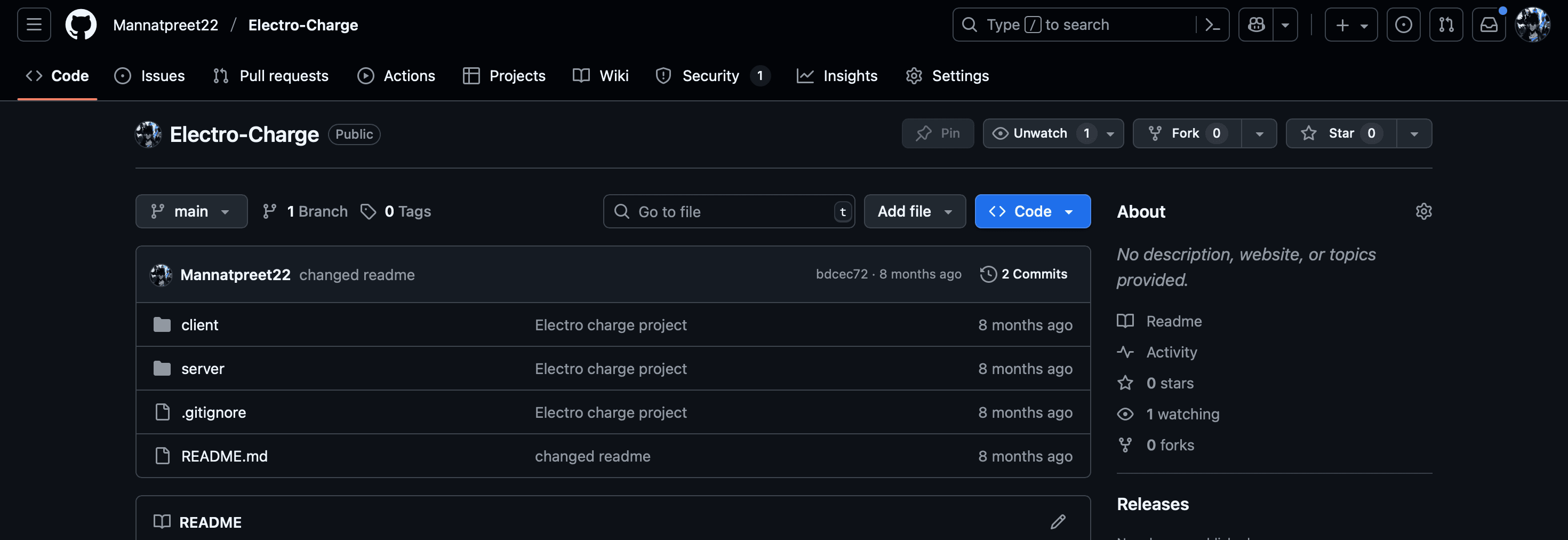The image size is (1568, 540).
Task: Open Releases heading link
Action: click(x=1153, y=504)
